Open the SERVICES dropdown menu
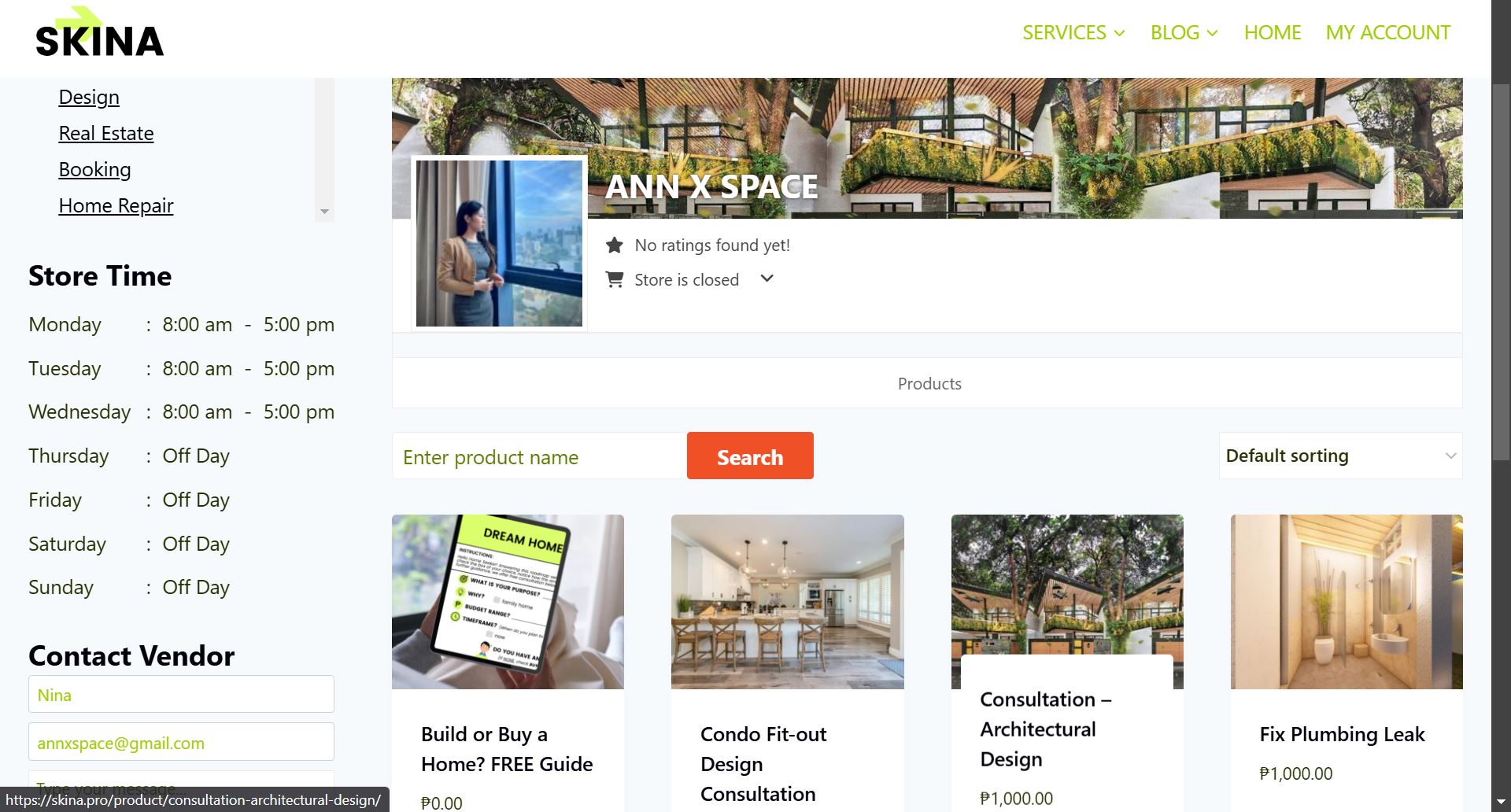 pos(1073,32)
